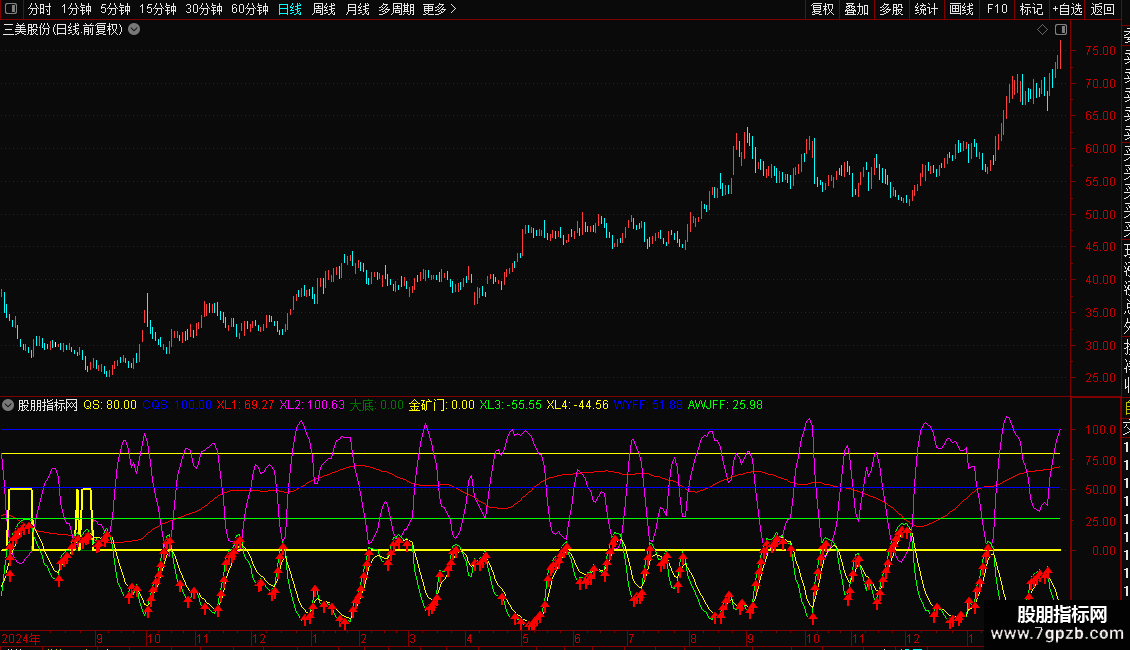The image size is (1130, 650).
Task: Click the QS: 80.00 indicator value
Action: pos(110,405)
